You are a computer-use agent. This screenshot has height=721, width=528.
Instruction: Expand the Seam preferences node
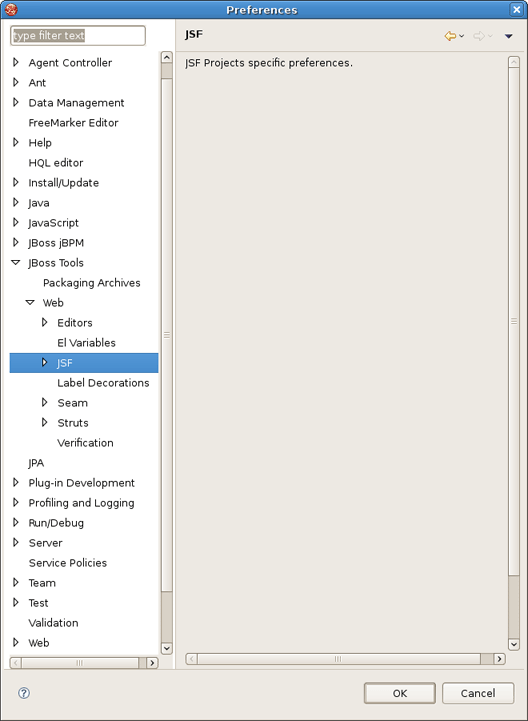point(45,402)
